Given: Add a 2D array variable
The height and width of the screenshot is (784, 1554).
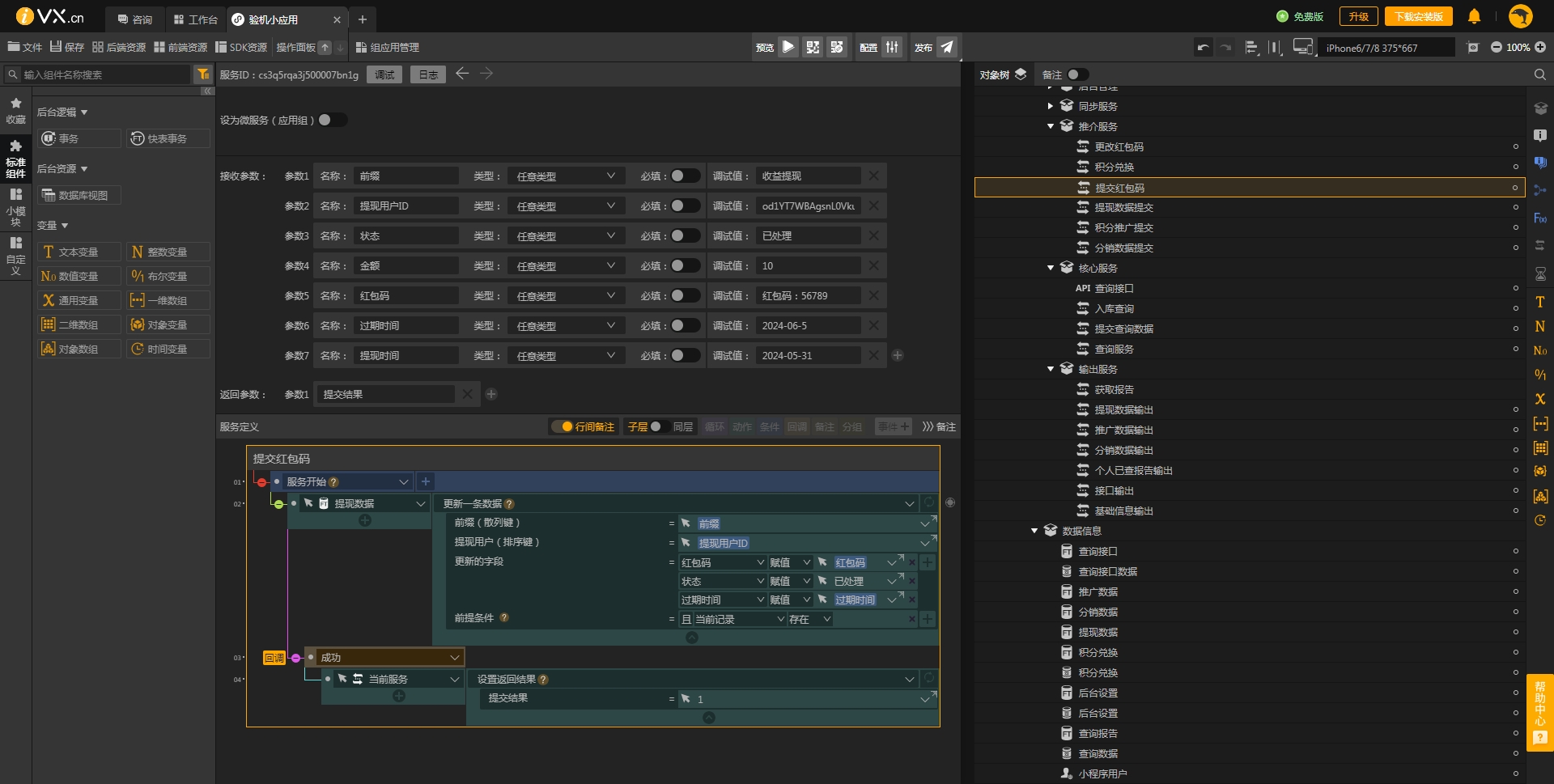Looking at the screenshot, I should (79, 324).
